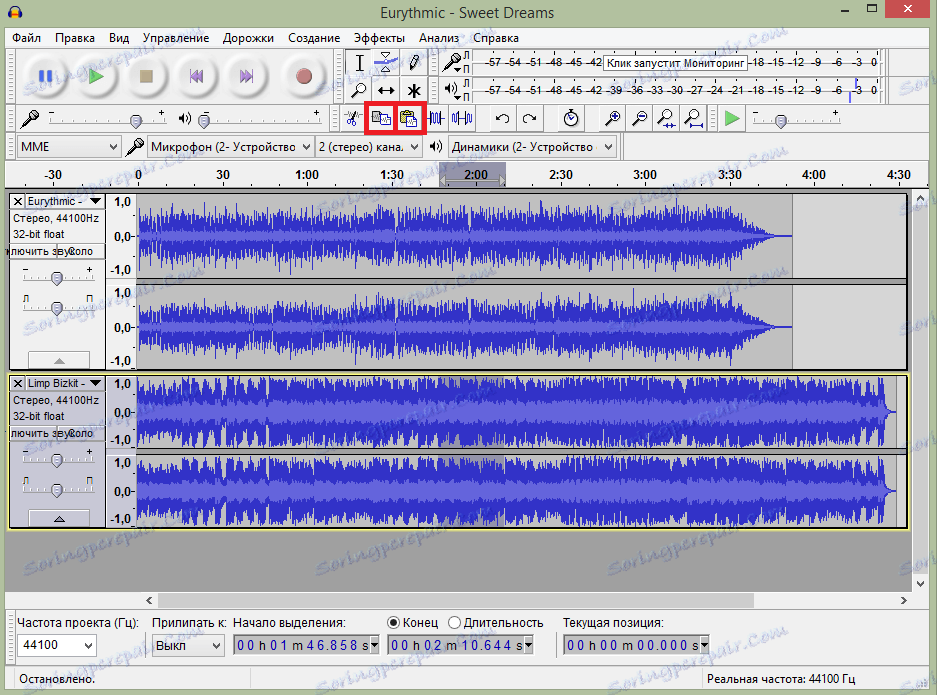Activate the Envelope tool
937x695 pixels.
pos(385,61)
